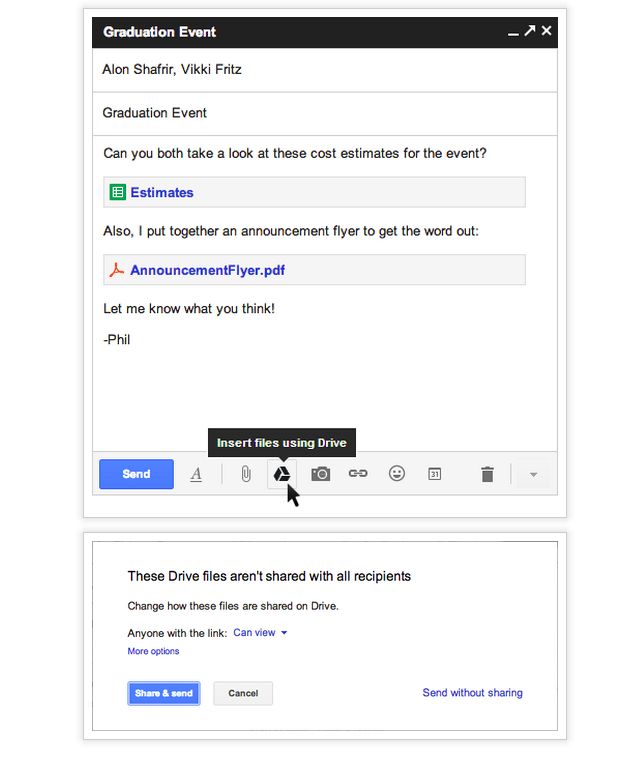The image size is (640, 758).
Task: Attach files with the paperclip icon
Action: coord(245,474)
